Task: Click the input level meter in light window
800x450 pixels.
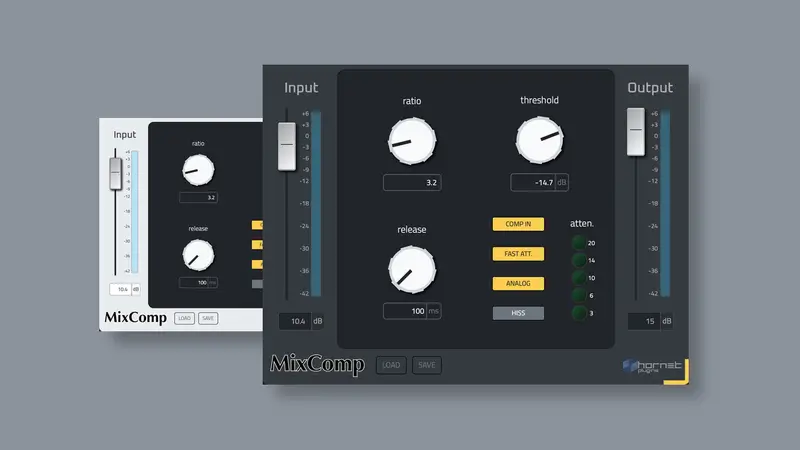Action: 135,212
